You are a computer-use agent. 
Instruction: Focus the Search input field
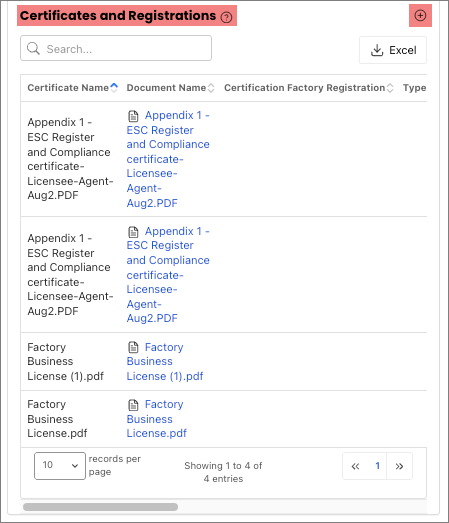(116, 48)
